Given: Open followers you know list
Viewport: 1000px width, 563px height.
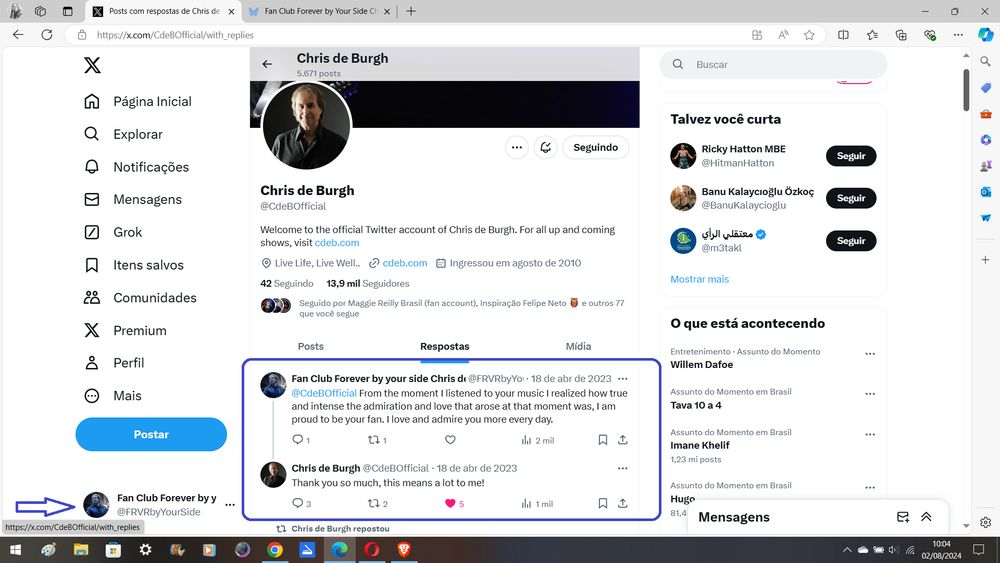Looking at the screenshot, I should point(443,308).
